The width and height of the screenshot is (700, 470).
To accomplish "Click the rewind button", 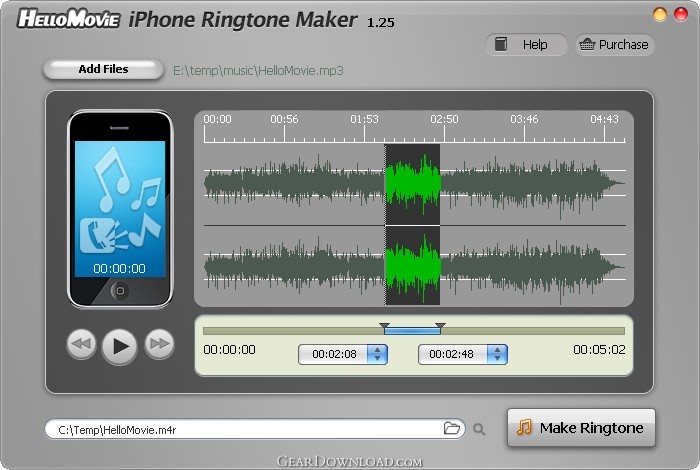I will pos(81,344).
